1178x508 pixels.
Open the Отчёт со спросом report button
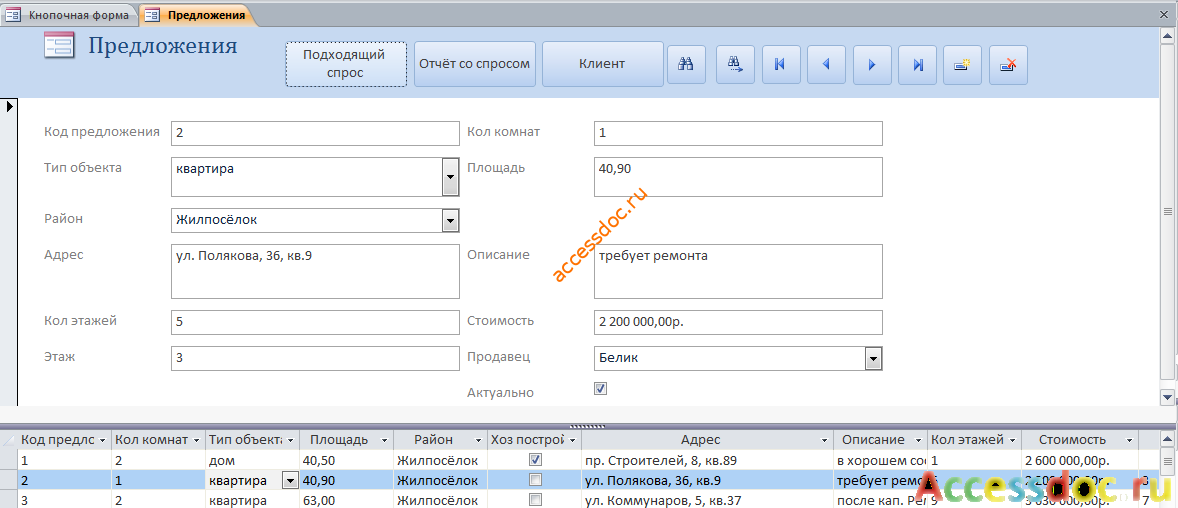tap(475, 64)
